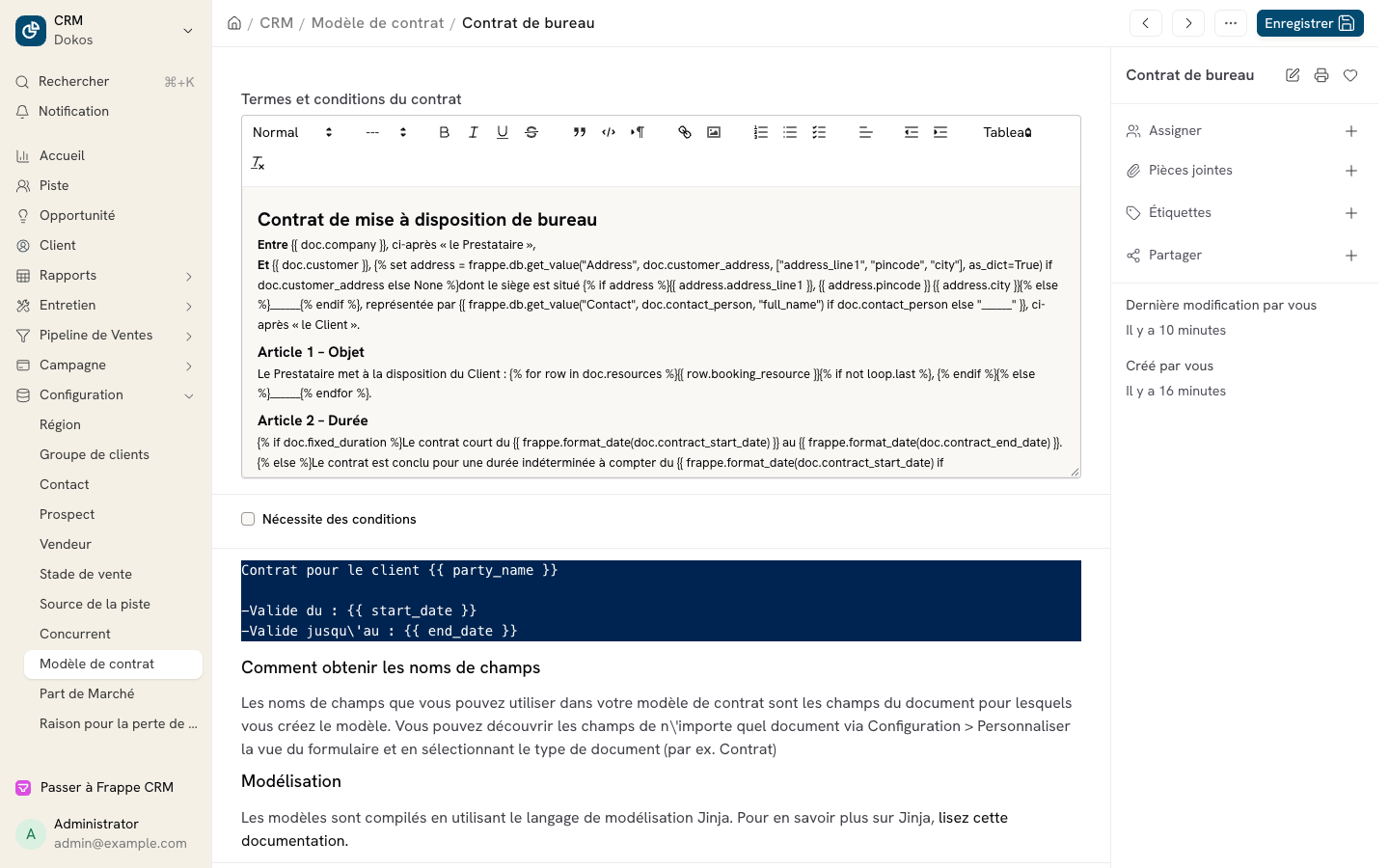This screenshot has height=868, width=1389.
Task: Print the Contrat de bureau document
Action: [1321, 75]
